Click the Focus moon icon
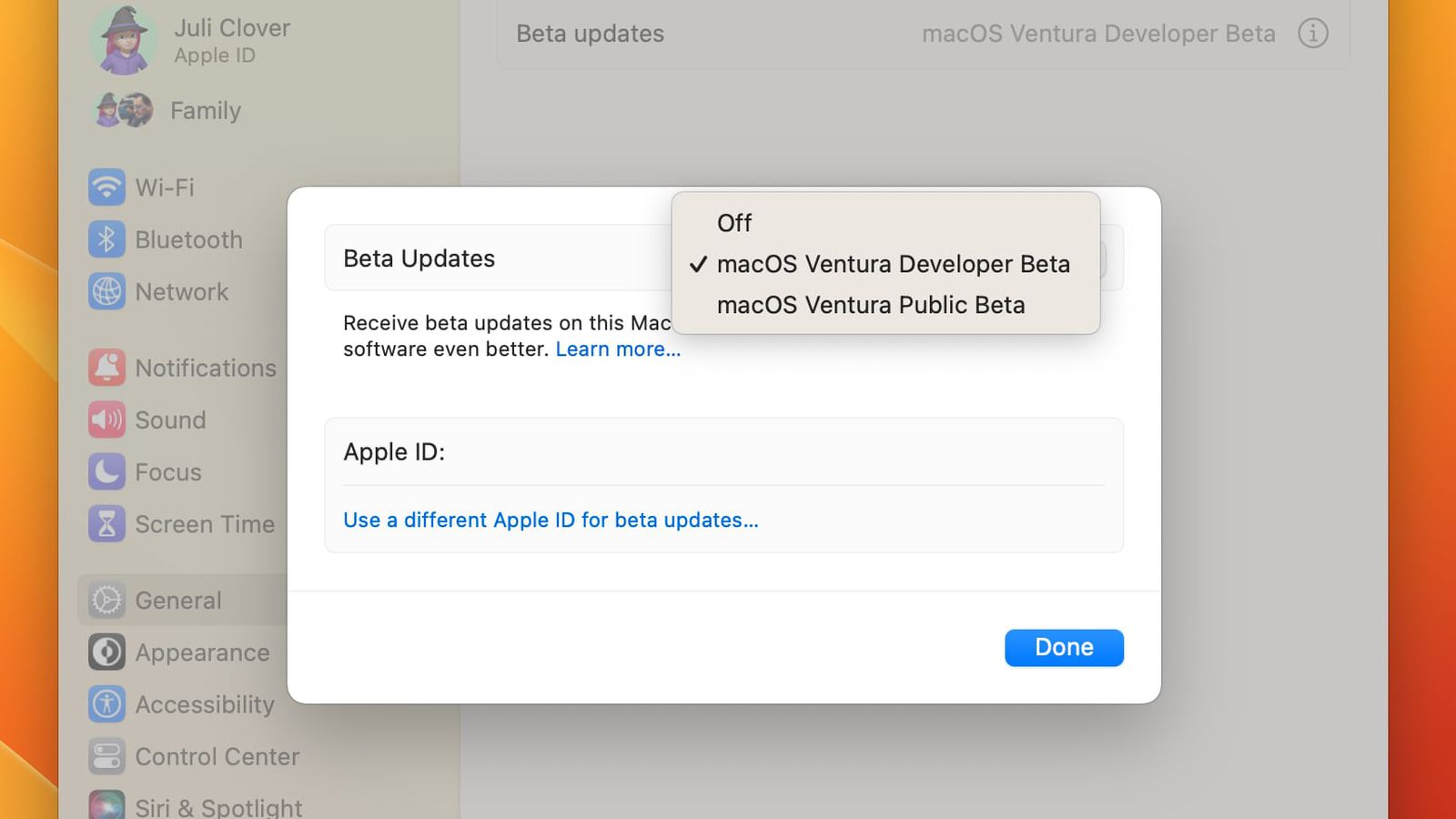The image size is (1456, 819). [106, 472]
